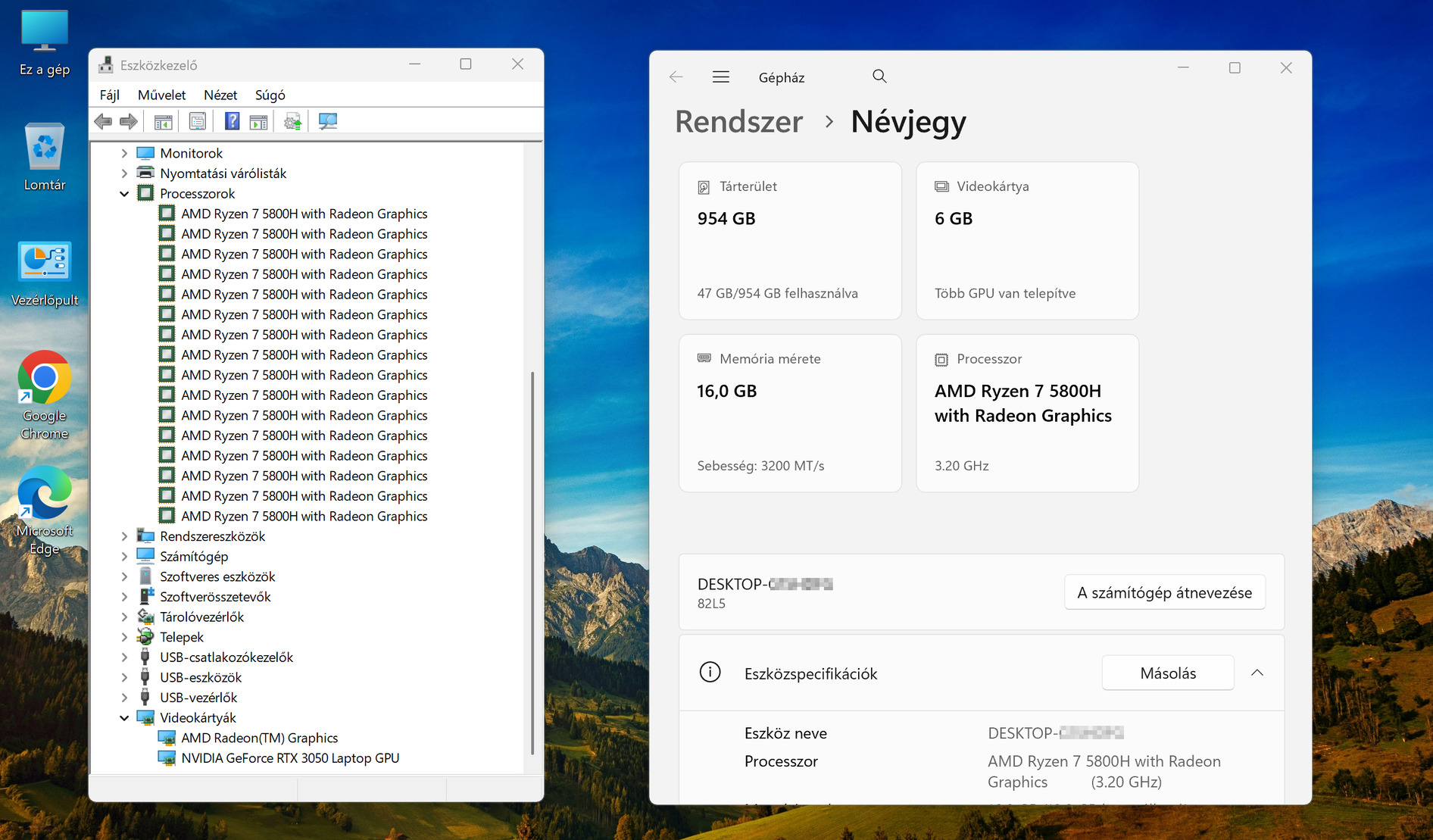Select the Google Chrome desktop shortcut
The height and width of the screenshot is (840, 1433).
point(45,395)
